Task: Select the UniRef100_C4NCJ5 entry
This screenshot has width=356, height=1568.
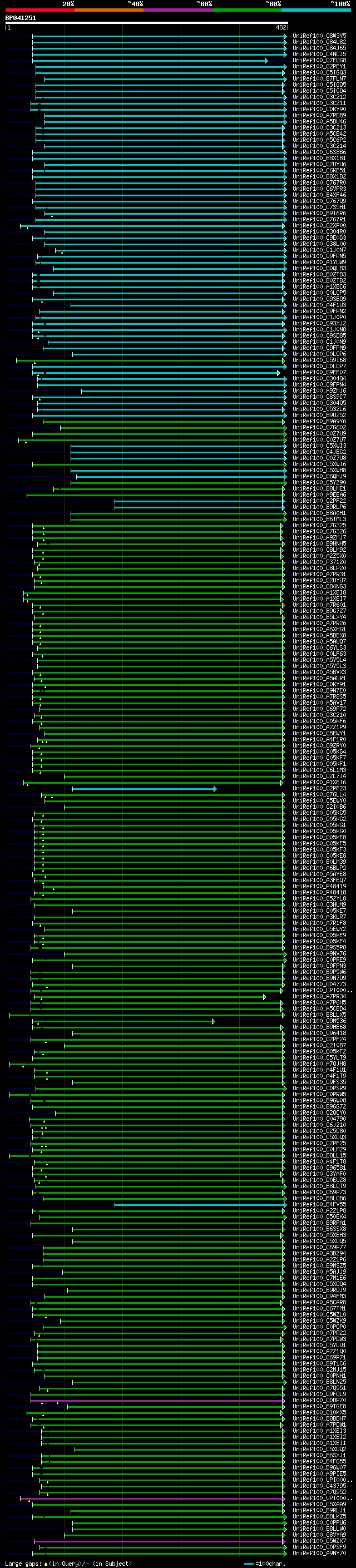Action: click(319, 54)
